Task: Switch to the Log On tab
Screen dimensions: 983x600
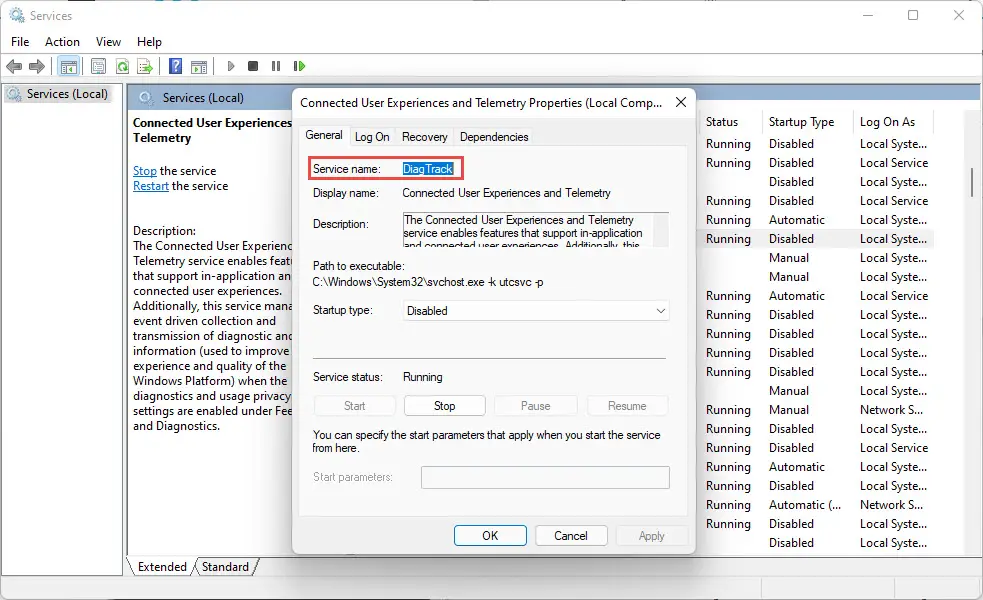Action: (372, 137)
